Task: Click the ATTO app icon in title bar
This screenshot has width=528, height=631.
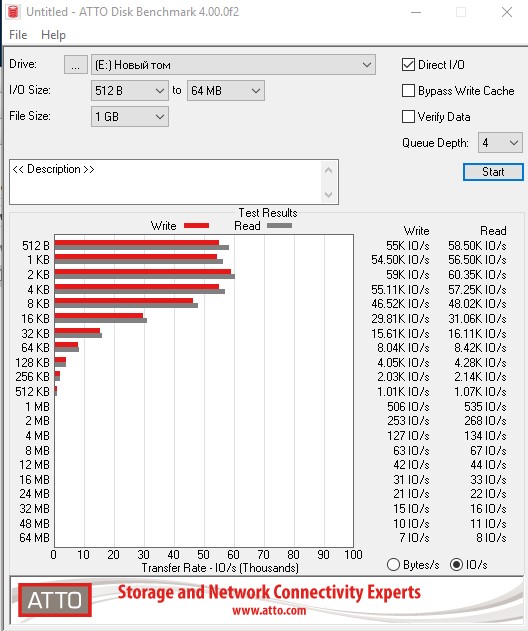Action: pos(13,12)
